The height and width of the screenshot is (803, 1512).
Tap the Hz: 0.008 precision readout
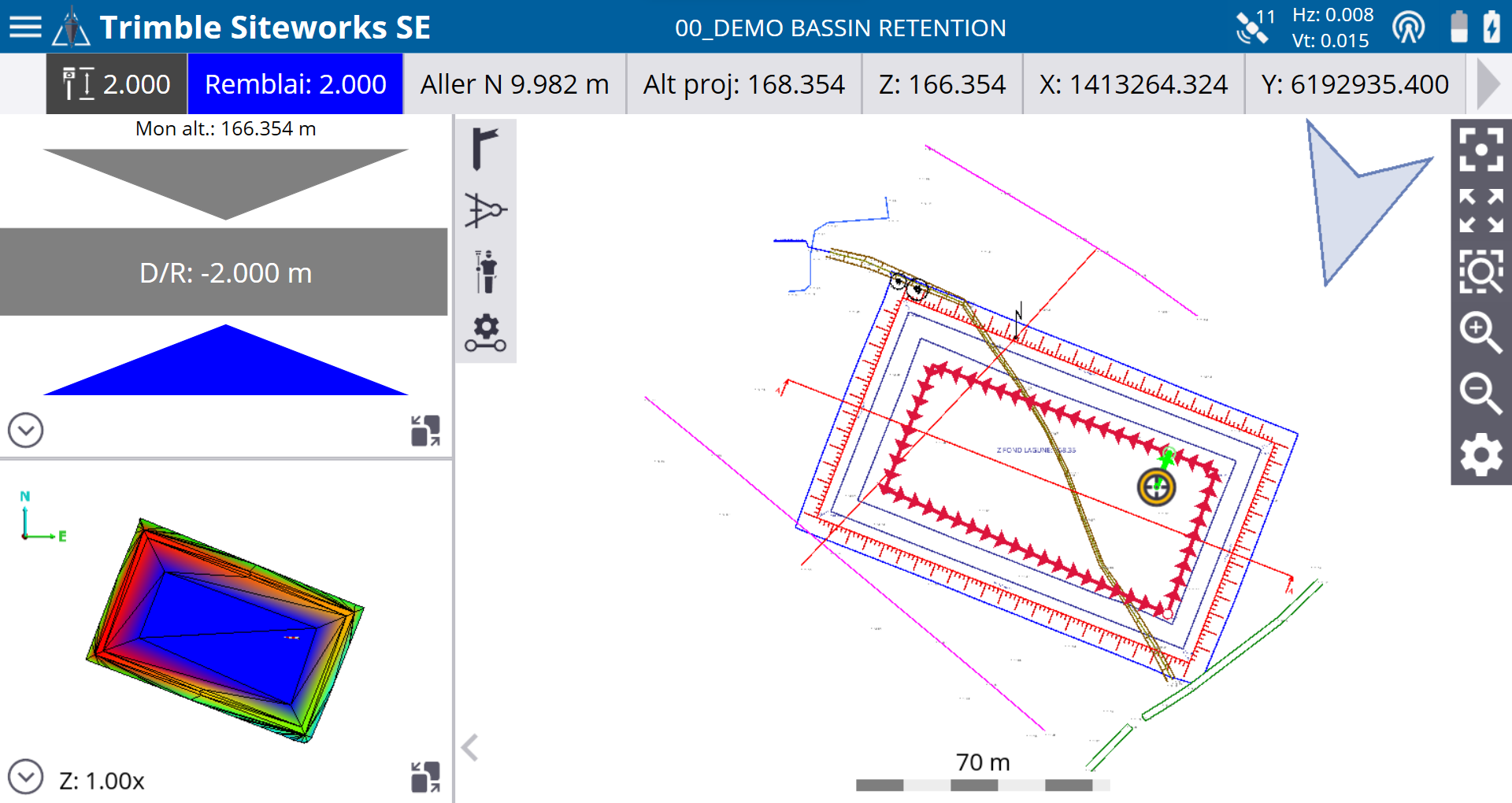pyautogui.click(x=1332, y=14)
